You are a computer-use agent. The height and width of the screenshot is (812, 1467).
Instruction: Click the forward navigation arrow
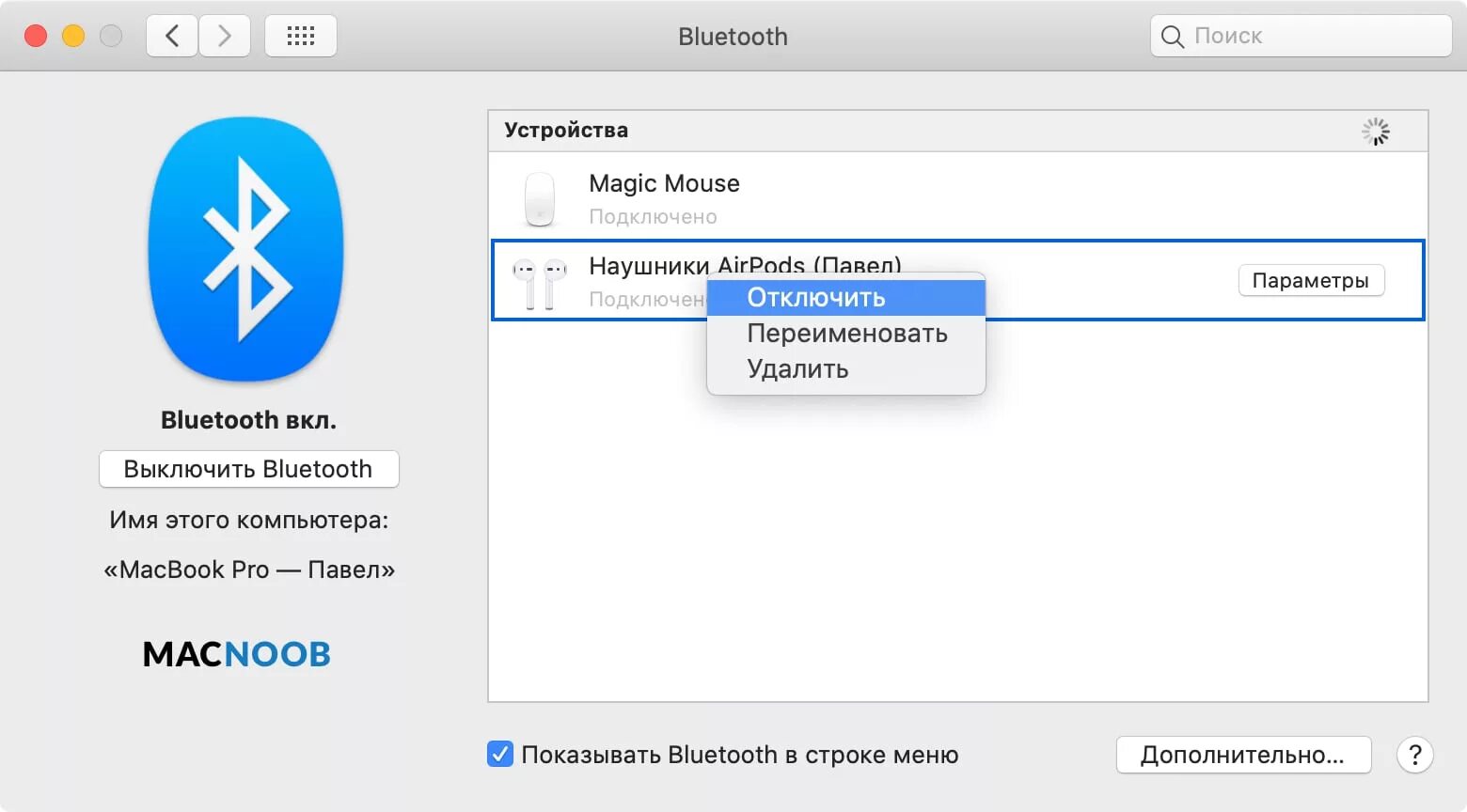[x=225, y=35]
